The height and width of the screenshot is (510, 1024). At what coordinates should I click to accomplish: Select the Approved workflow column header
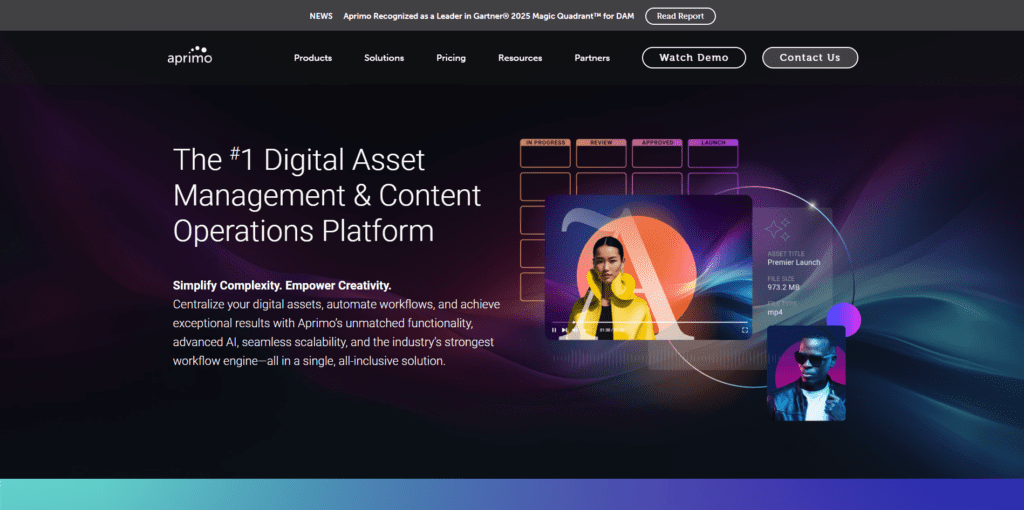(x=657, y=143)
